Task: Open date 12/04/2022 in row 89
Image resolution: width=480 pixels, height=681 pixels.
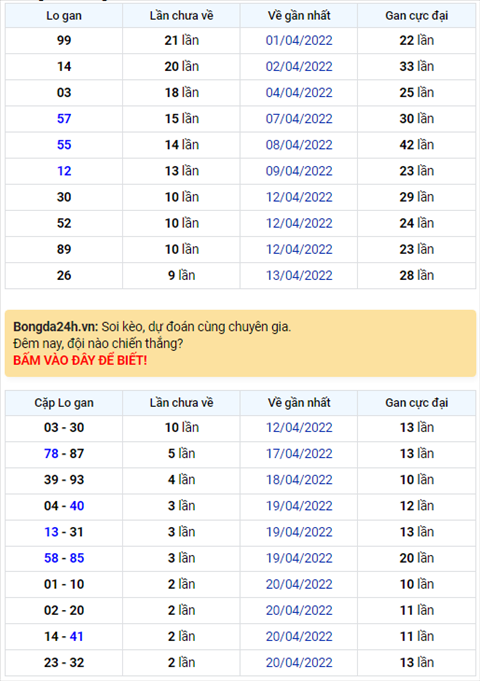Action: [x=299, y=249]
